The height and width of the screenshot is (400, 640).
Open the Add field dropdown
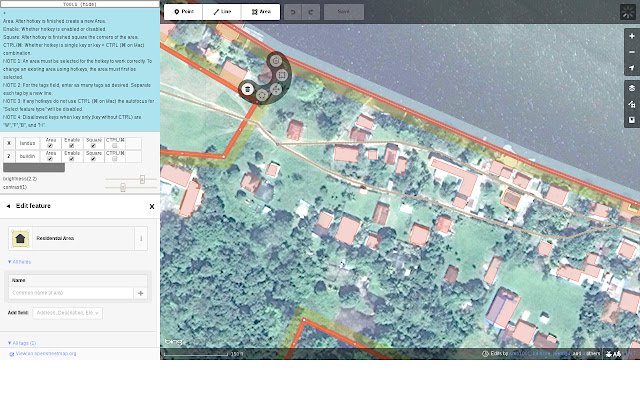[69, 313]
